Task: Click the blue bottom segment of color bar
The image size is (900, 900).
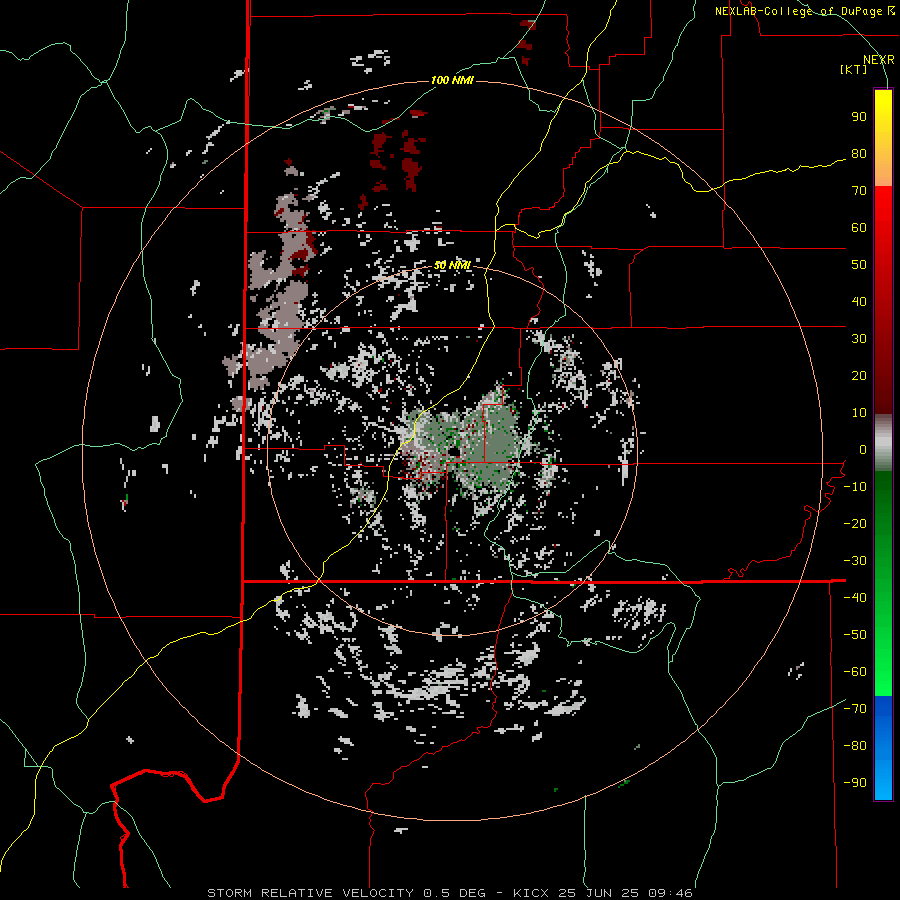Action: coord(883,748)
